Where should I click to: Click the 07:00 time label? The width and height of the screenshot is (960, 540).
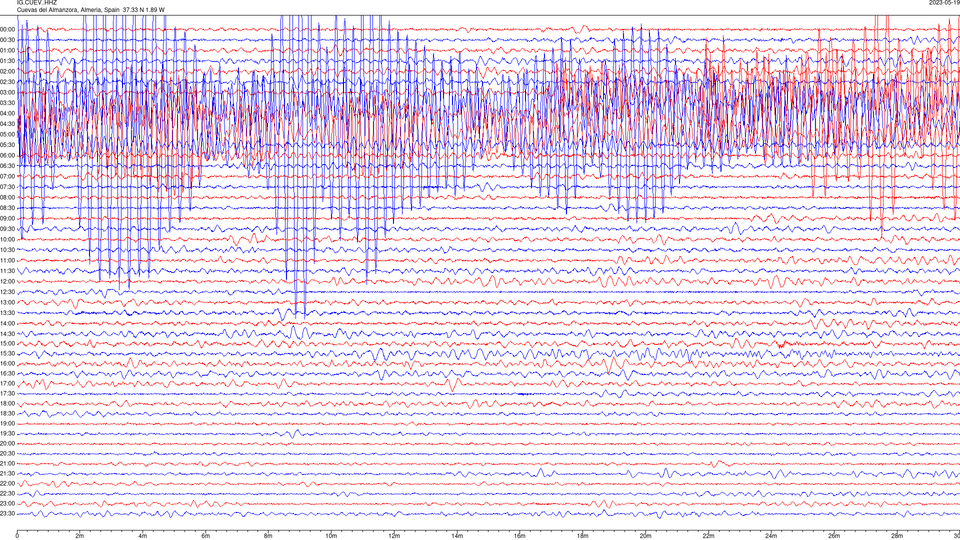click(7, 176)
